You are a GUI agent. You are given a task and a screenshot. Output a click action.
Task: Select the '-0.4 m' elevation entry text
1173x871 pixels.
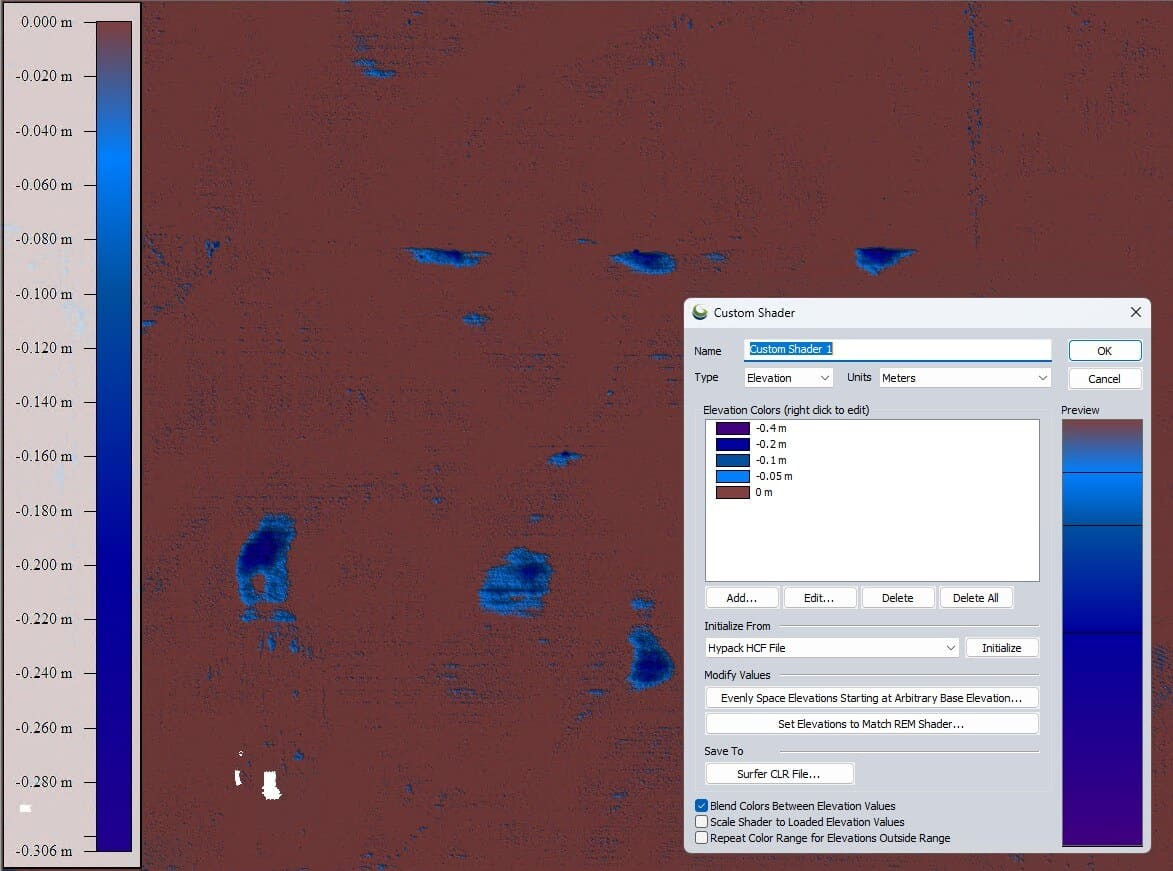tap(771, 428)
